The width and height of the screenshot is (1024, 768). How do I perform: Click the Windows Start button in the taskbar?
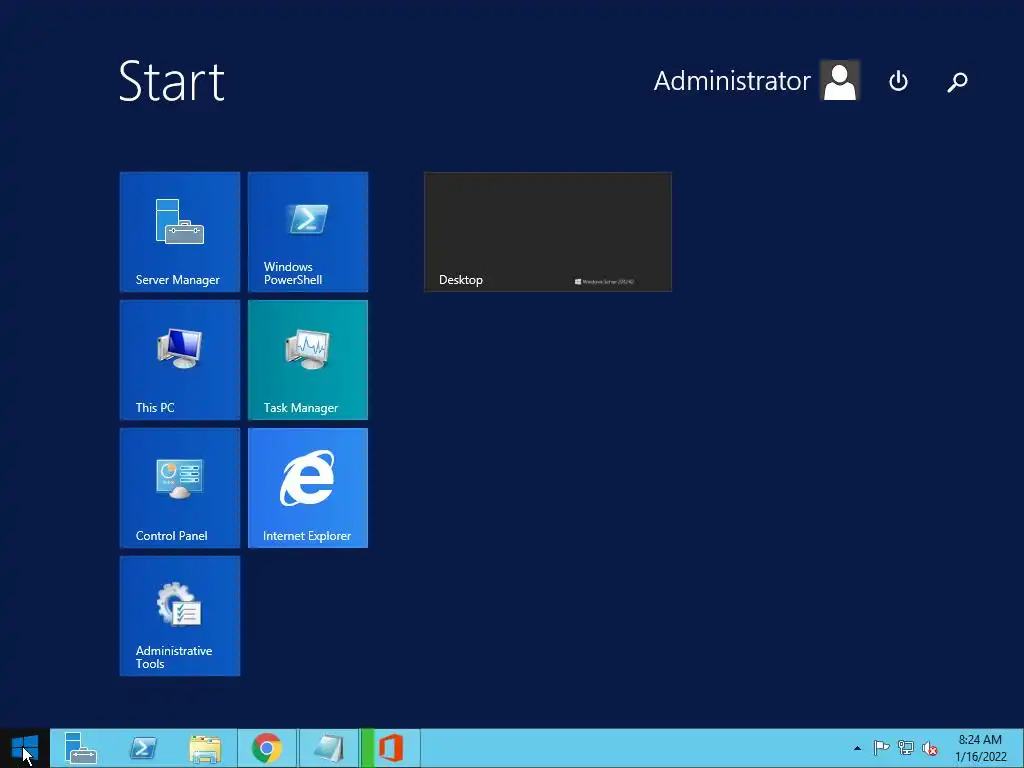(25, 748)
